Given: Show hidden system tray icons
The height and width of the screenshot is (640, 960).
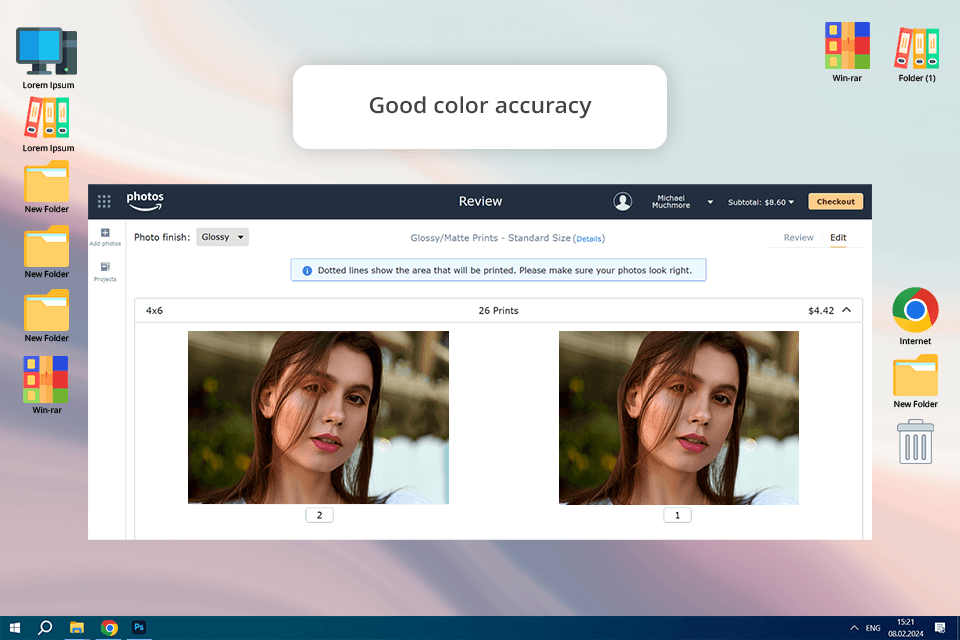Looking at the screenshot, I should click(854, 628).
